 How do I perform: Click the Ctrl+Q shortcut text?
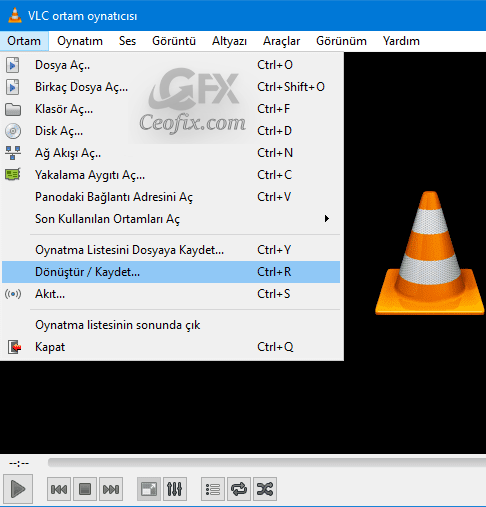(x=275, y=347)
